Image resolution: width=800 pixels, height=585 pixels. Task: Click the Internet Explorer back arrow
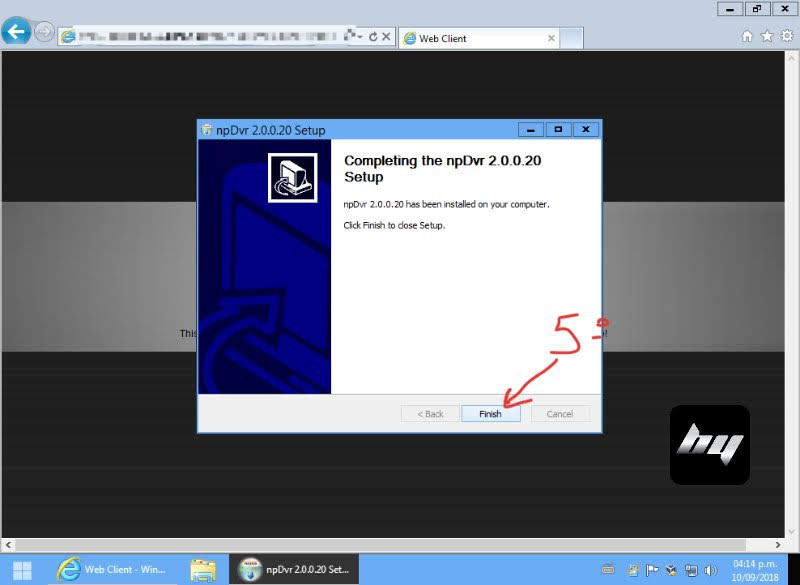pyautogui.click(x=16, y=32)
